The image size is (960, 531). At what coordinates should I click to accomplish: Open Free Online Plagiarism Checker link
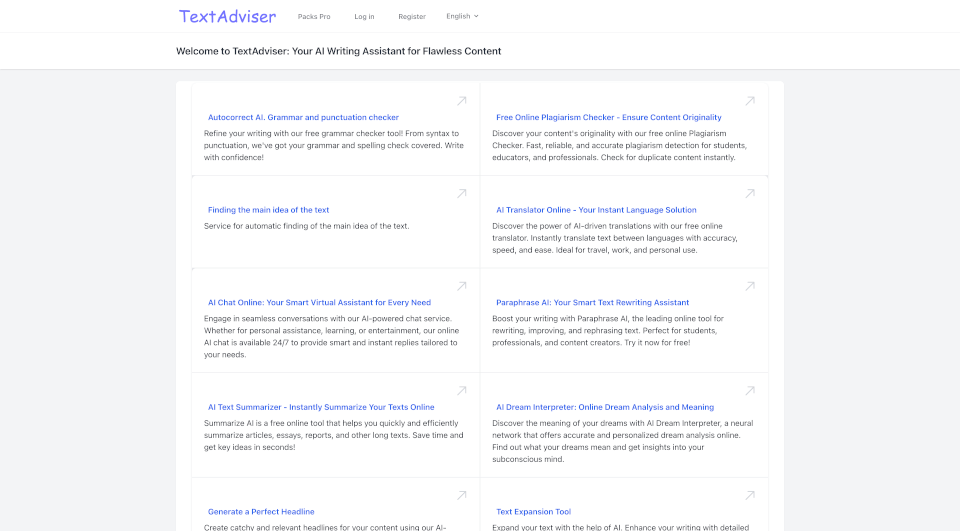click(609, 118)
